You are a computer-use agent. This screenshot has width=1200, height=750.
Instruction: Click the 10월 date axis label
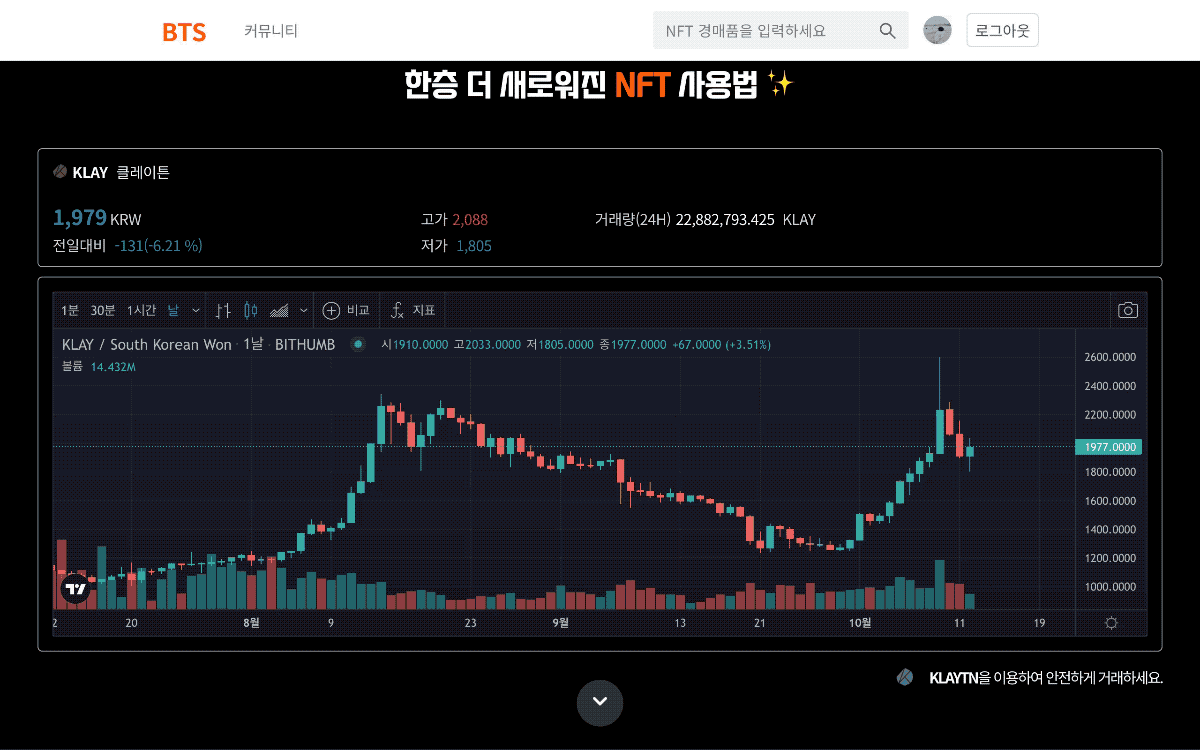click(x=860, y=623)
